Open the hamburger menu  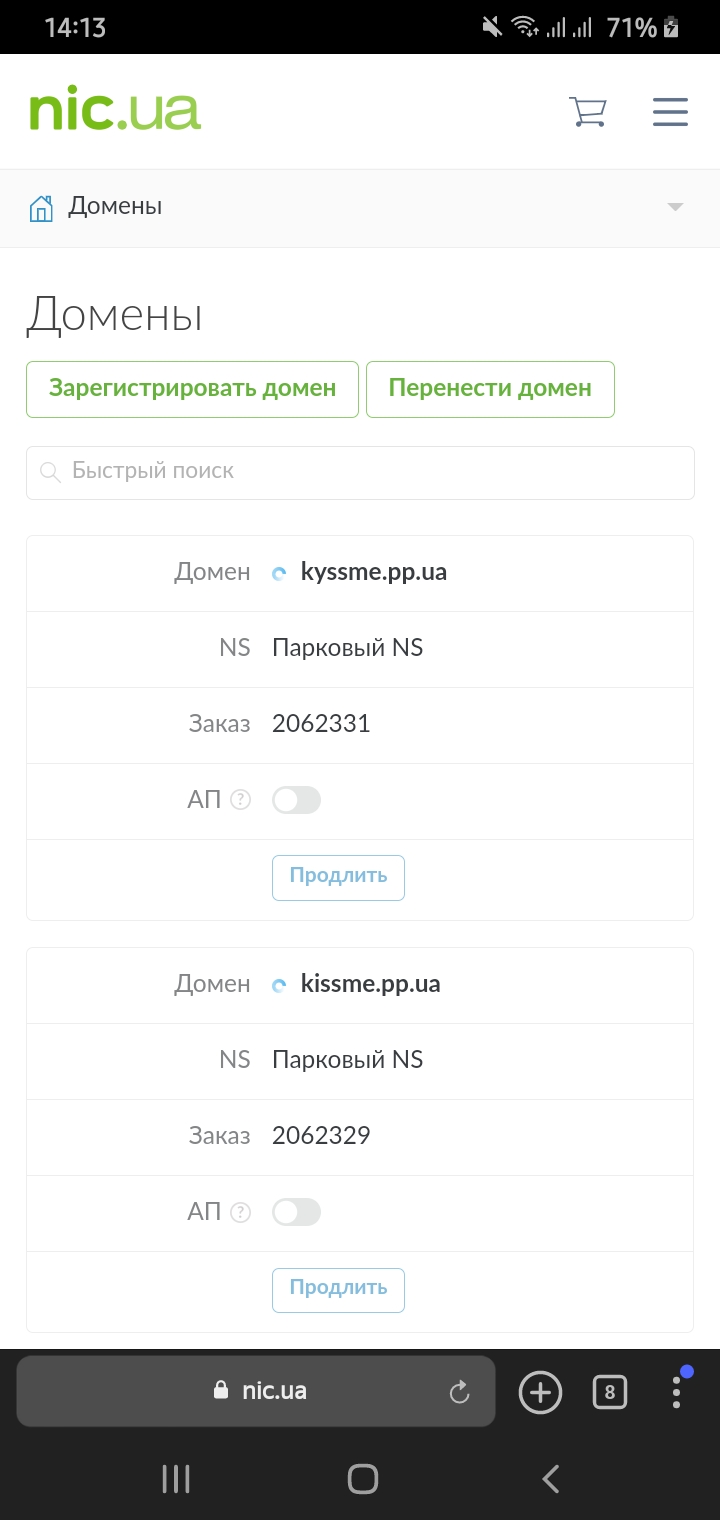pos(670,111)
